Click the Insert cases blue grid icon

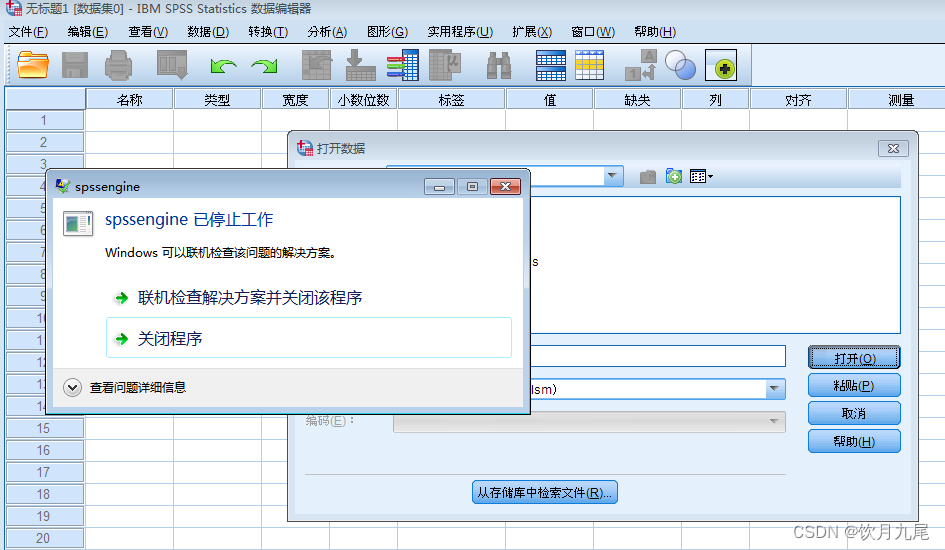[x=551, y=65]
